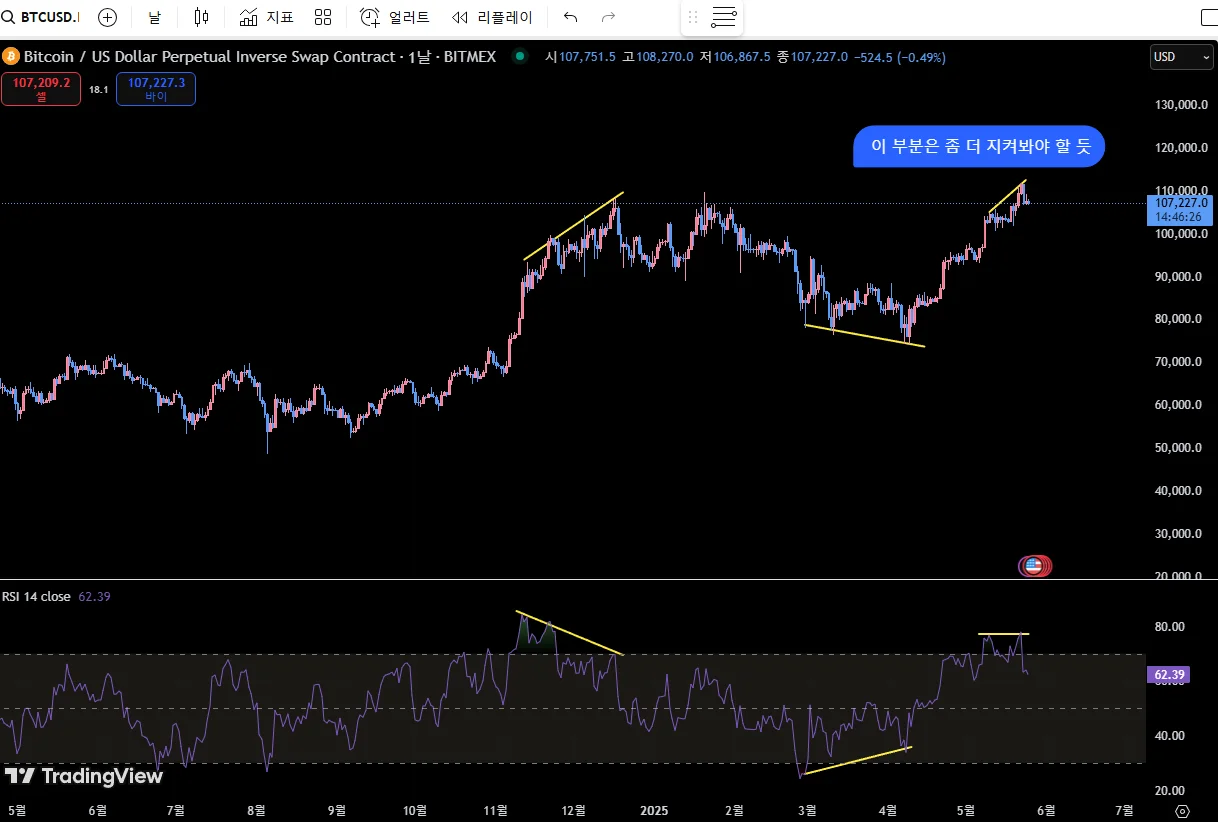
Task: Click the Bitcoin orange logo icon
Action: tap(11, 57)
